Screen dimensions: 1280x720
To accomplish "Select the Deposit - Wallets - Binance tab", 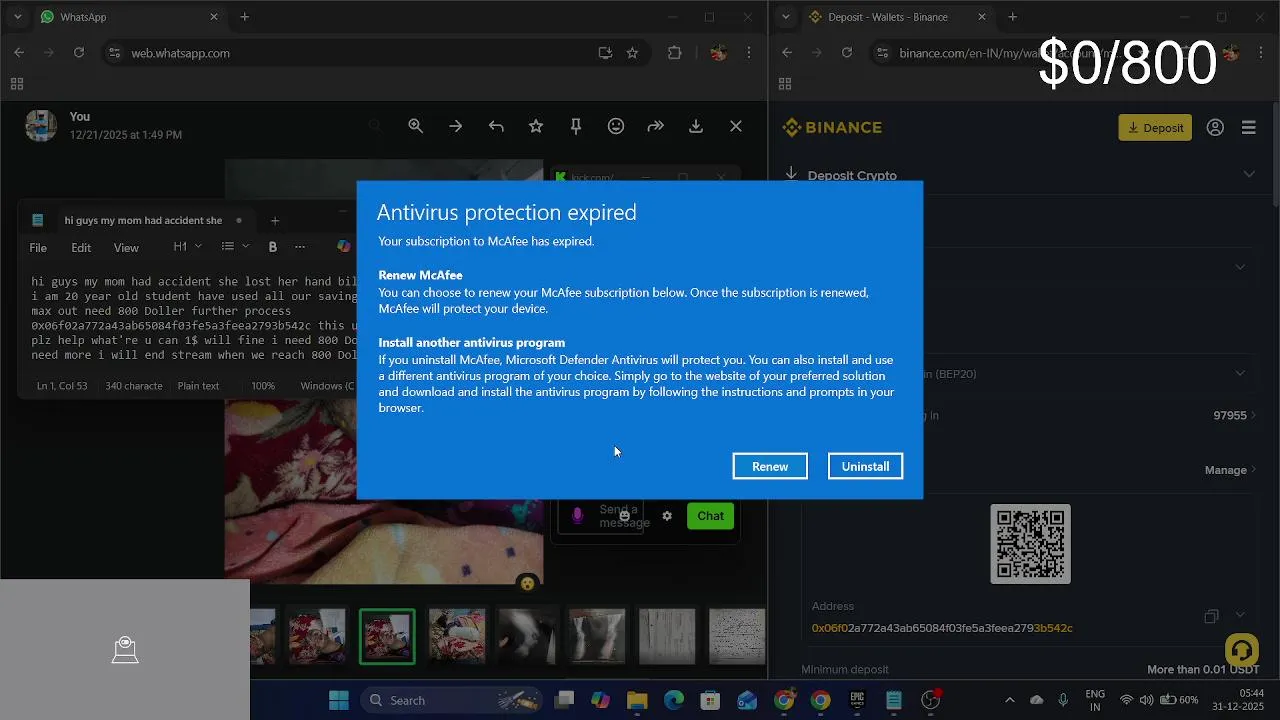I will point(897,17).
